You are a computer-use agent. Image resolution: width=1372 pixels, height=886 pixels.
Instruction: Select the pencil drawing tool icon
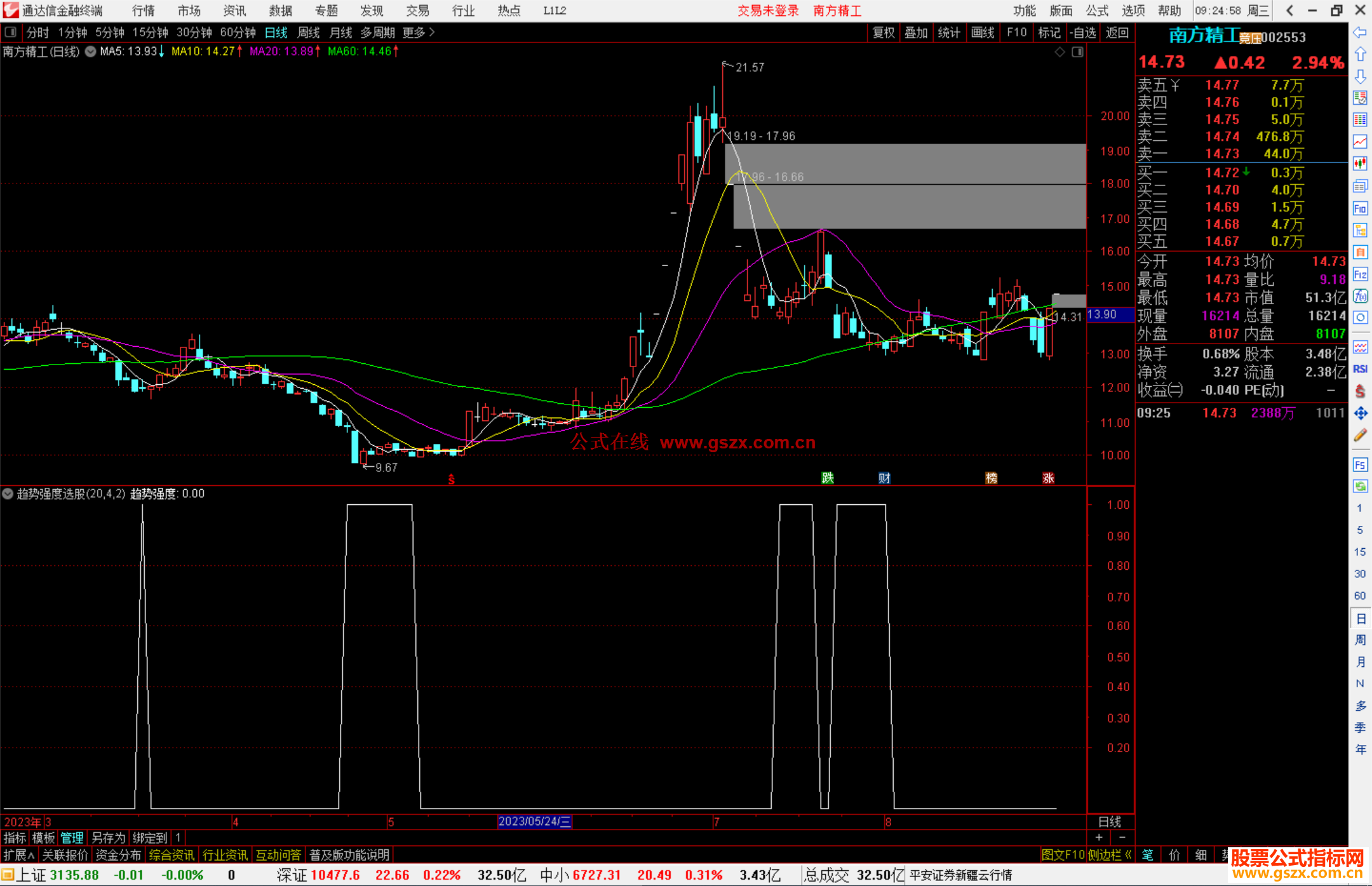coord(1360,436)
